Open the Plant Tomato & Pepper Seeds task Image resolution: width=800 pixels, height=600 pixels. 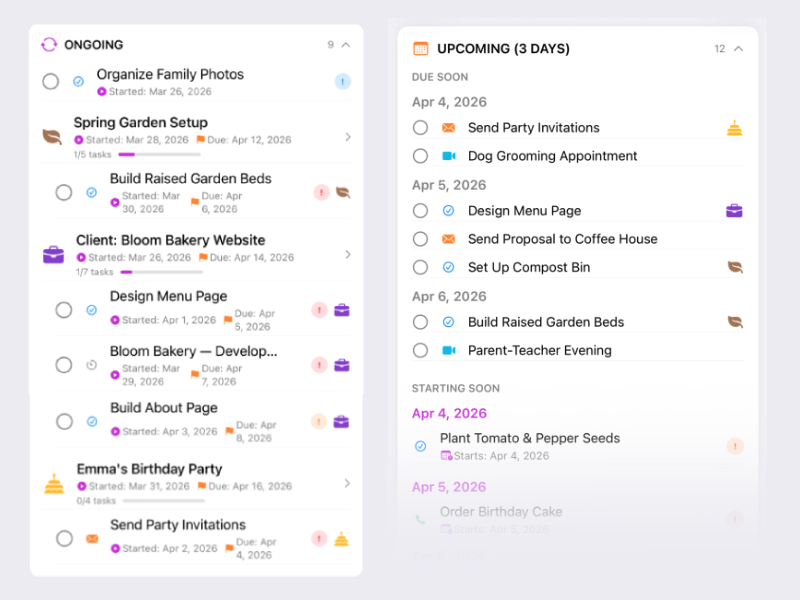click(x=530, y=438)
